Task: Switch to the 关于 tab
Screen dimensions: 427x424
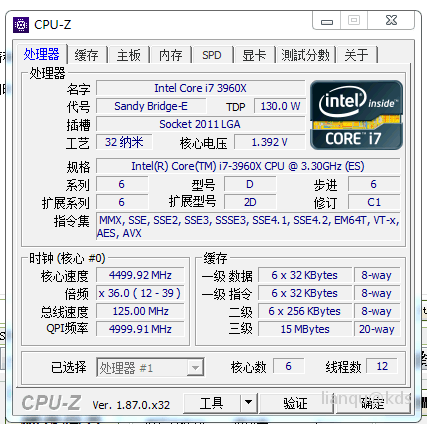Action: point(356,55)
